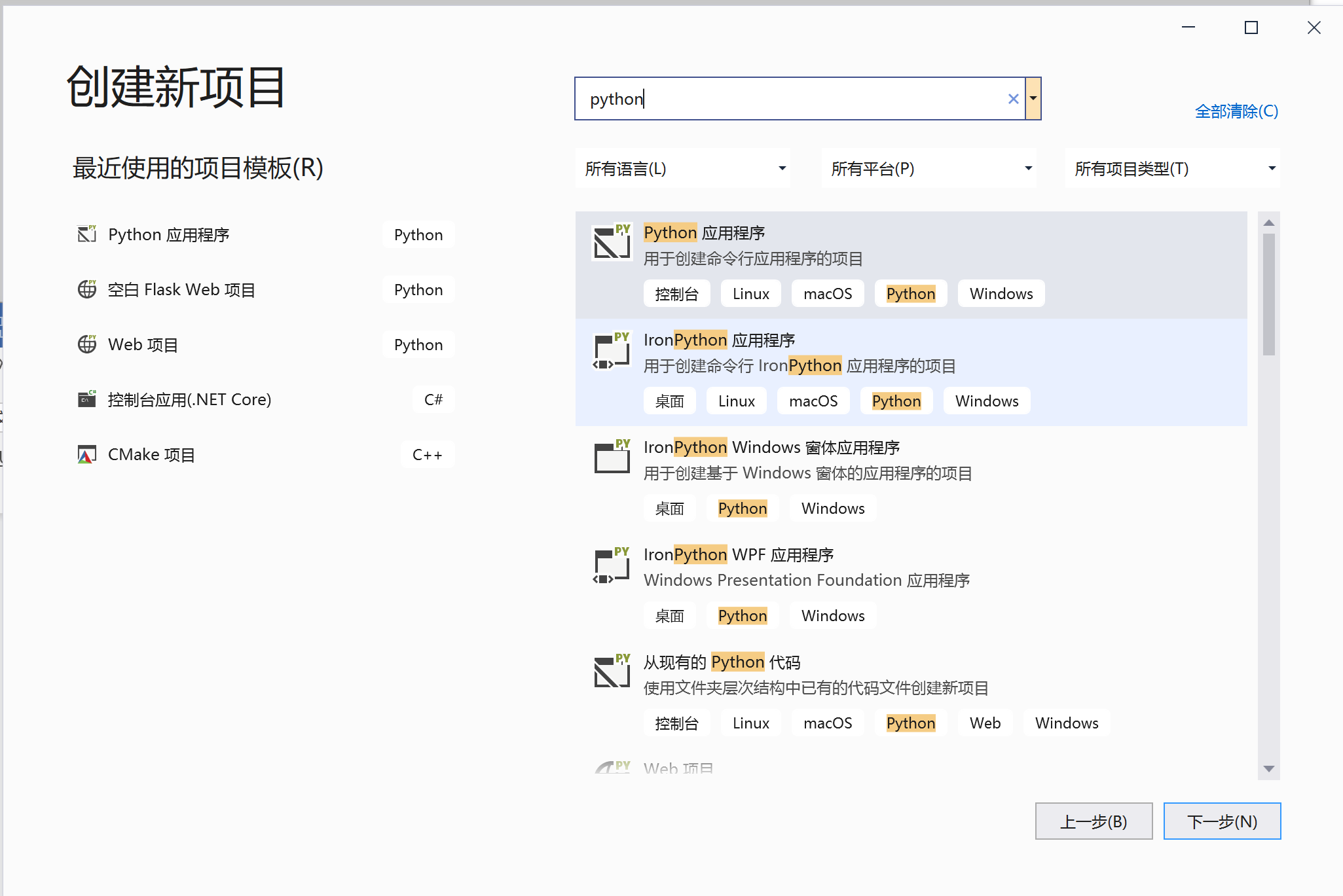Image resolution: width=1343 pixels, height=896 pixels.
Task: Open the 所有项目类型(T) dropdown
Action: [x=1172, y=168]
